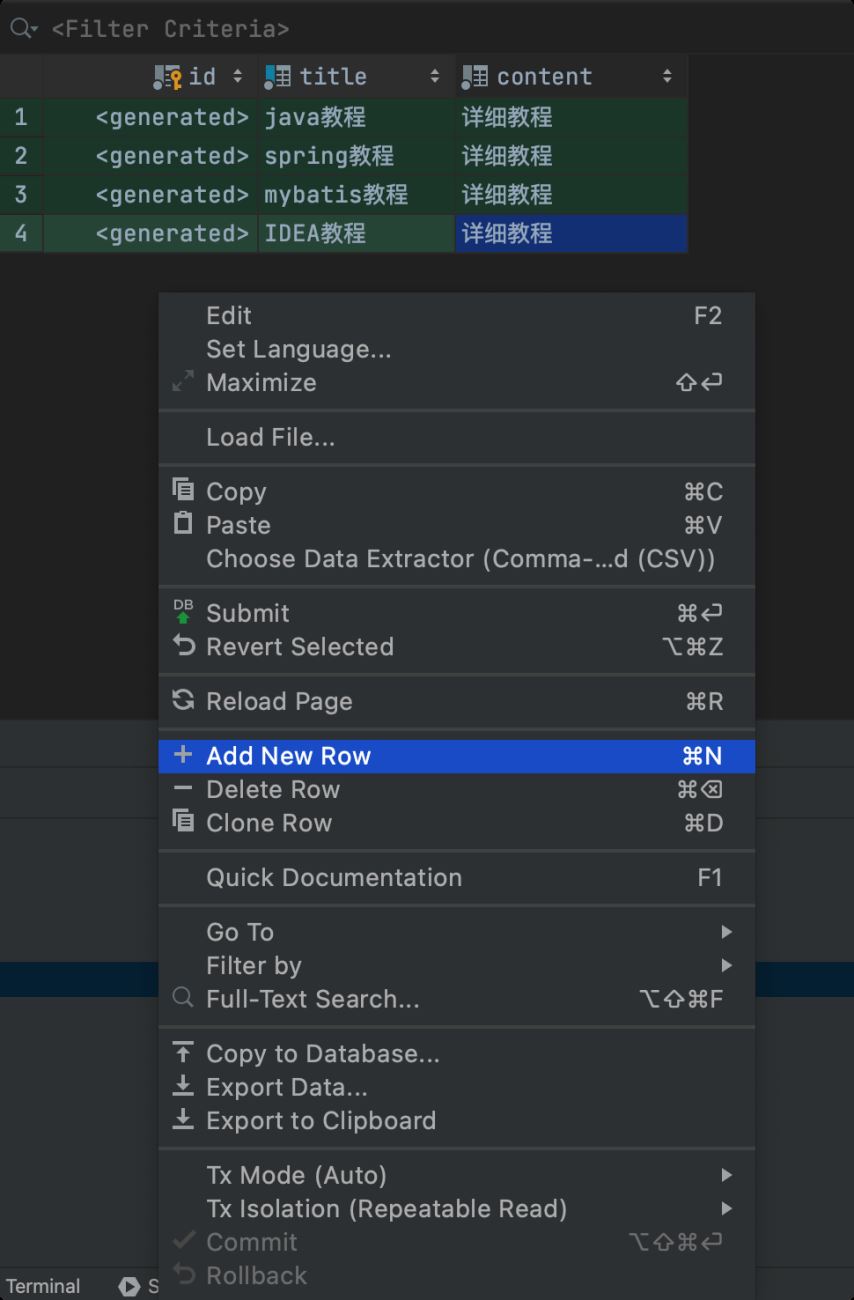Click the Clone Row icon

pyautogui.click(x=183, y=822)
